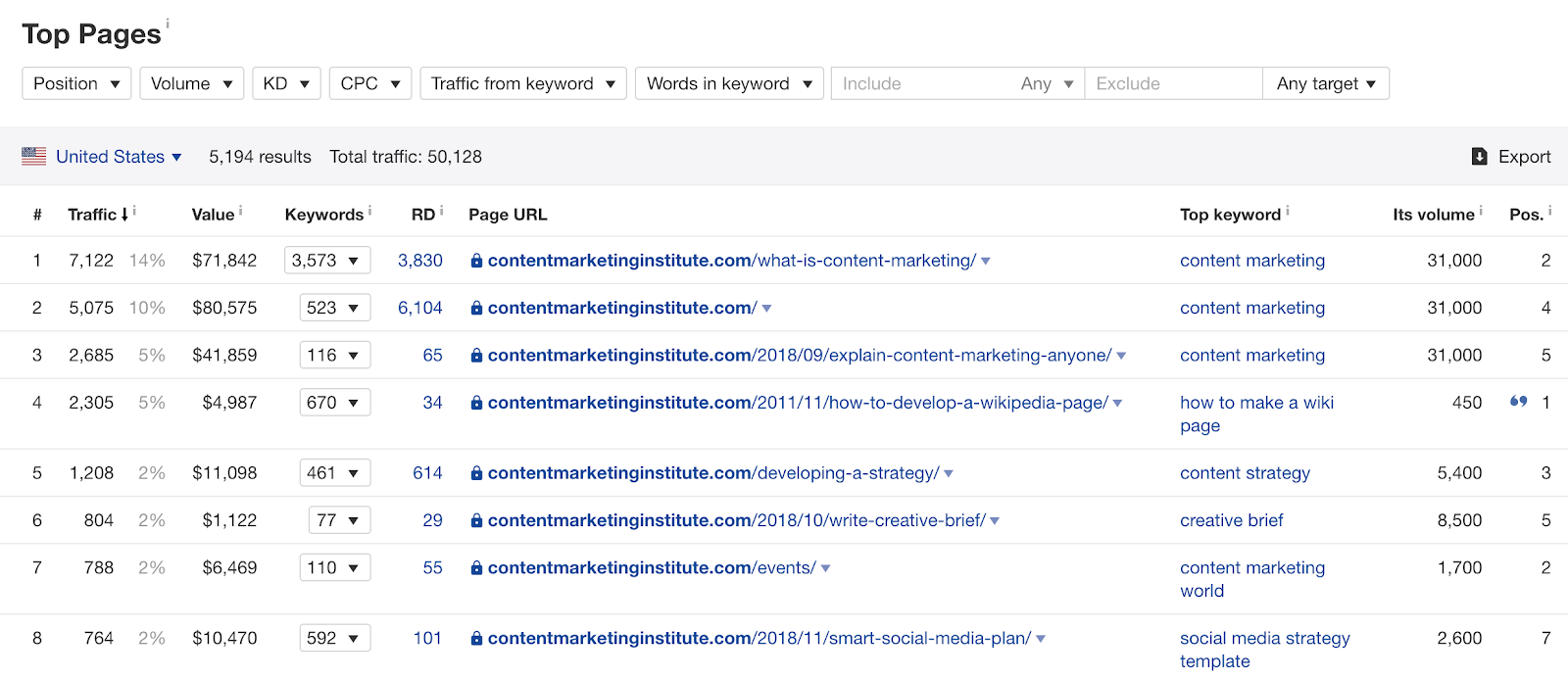Open the KD filter dropdown
Viewport: 1568px width, 680px height.
pyautogui.click(x=286, y=83)
